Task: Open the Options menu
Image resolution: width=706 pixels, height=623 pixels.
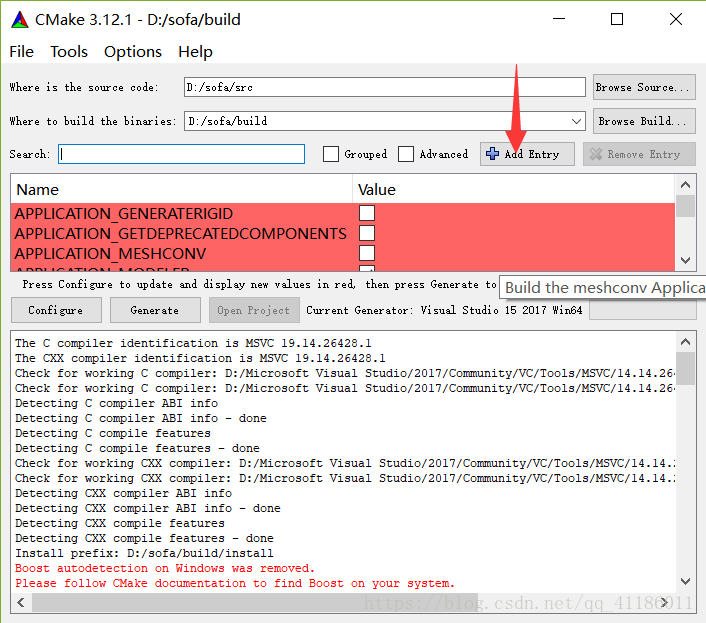Action: (133, 52)
